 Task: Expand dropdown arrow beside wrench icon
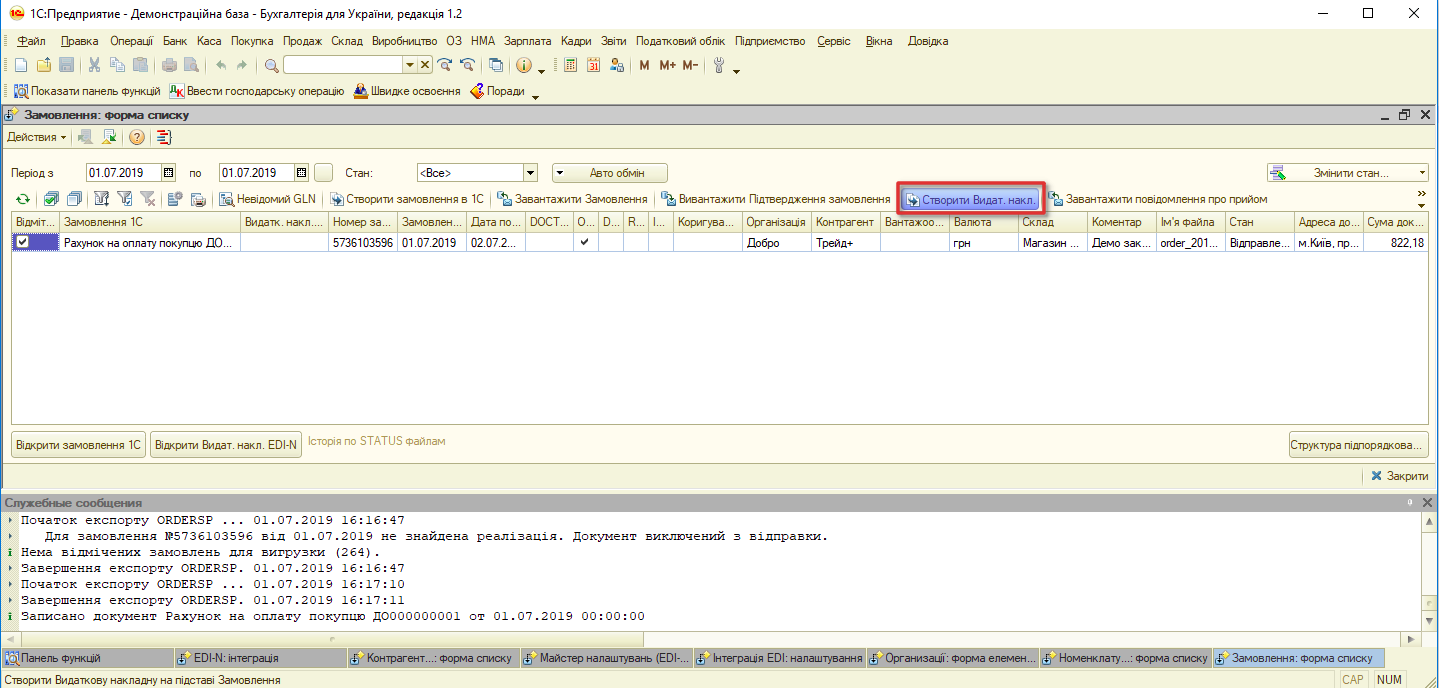[736, 70]
